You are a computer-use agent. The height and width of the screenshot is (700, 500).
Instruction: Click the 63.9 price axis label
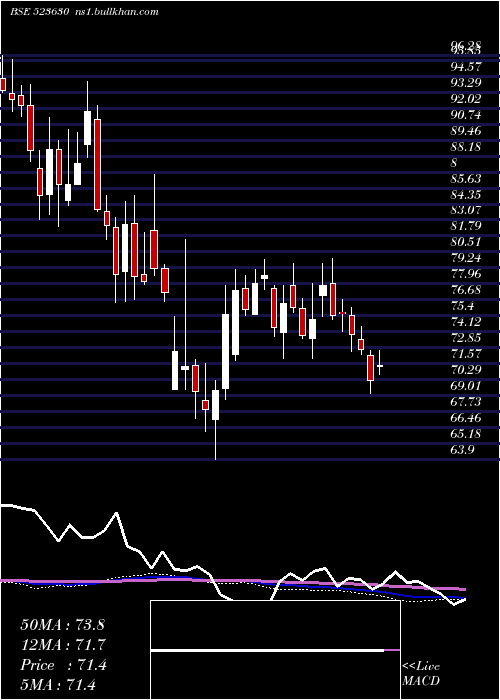[x=462, y=450]
